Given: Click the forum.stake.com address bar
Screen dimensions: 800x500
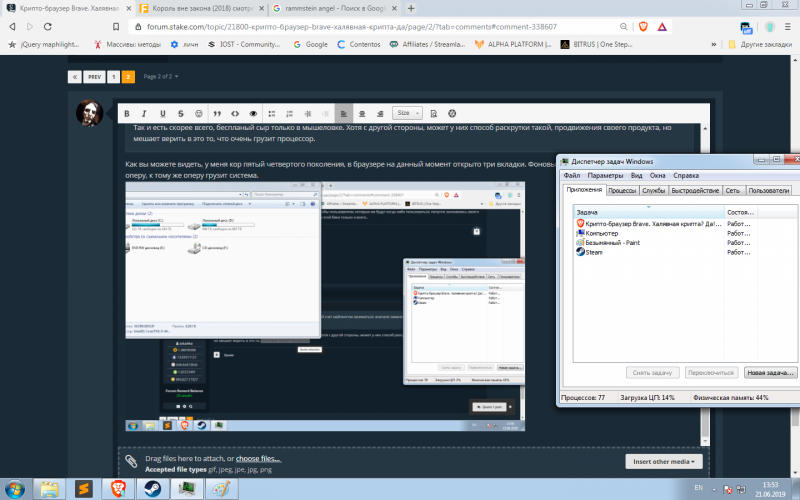Looking at the screenshot, I should pos(352,27).
